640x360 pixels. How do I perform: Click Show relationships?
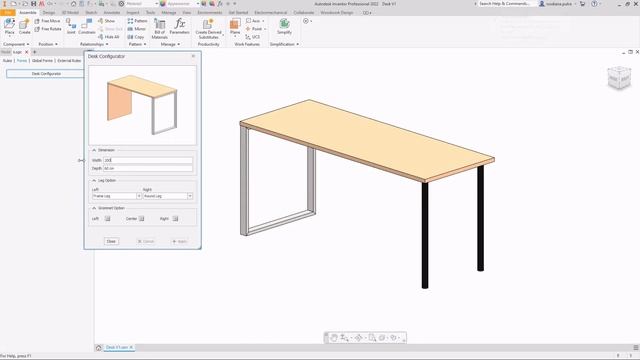coord(107,21)
